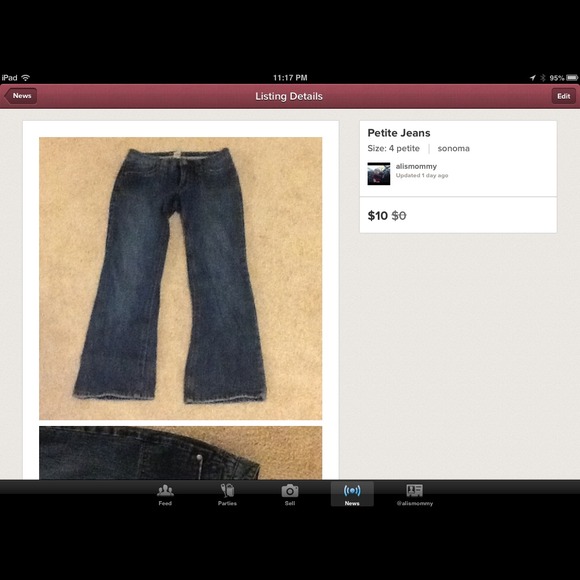Image resolution: width=580 pixels, height=580 pixels.
Task: Open the @alismommy profile tab icon
Action: 414,490
